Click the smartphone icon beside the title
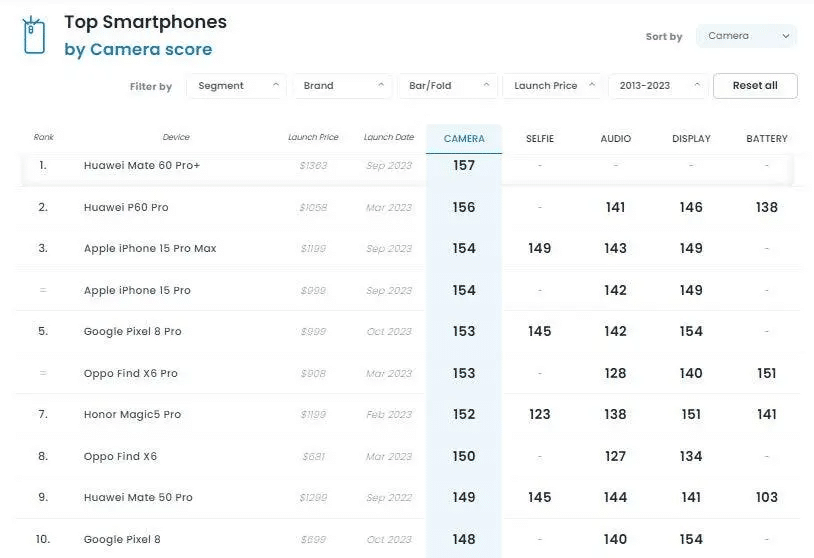Viewport: 814px width, 558px height. point(34,35)
